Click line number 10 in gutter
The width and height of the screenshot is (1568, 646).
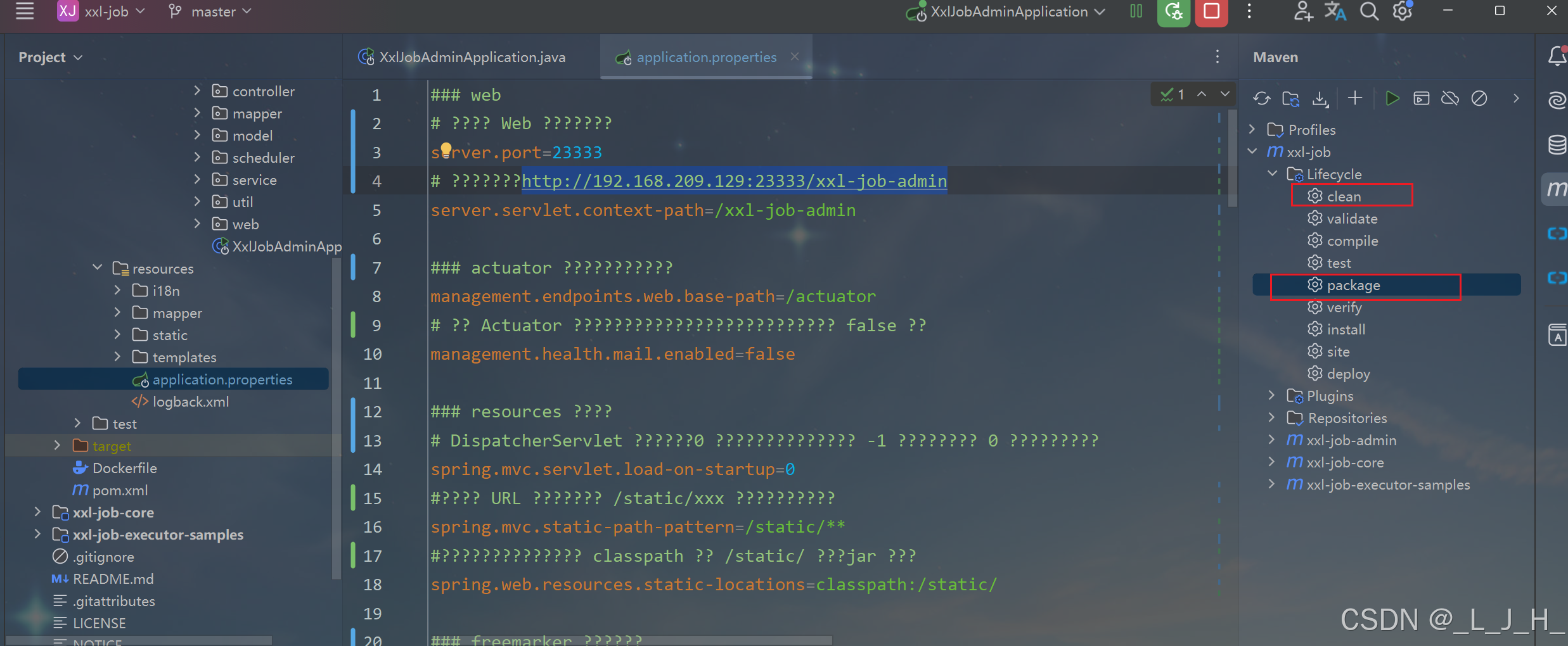373,354
